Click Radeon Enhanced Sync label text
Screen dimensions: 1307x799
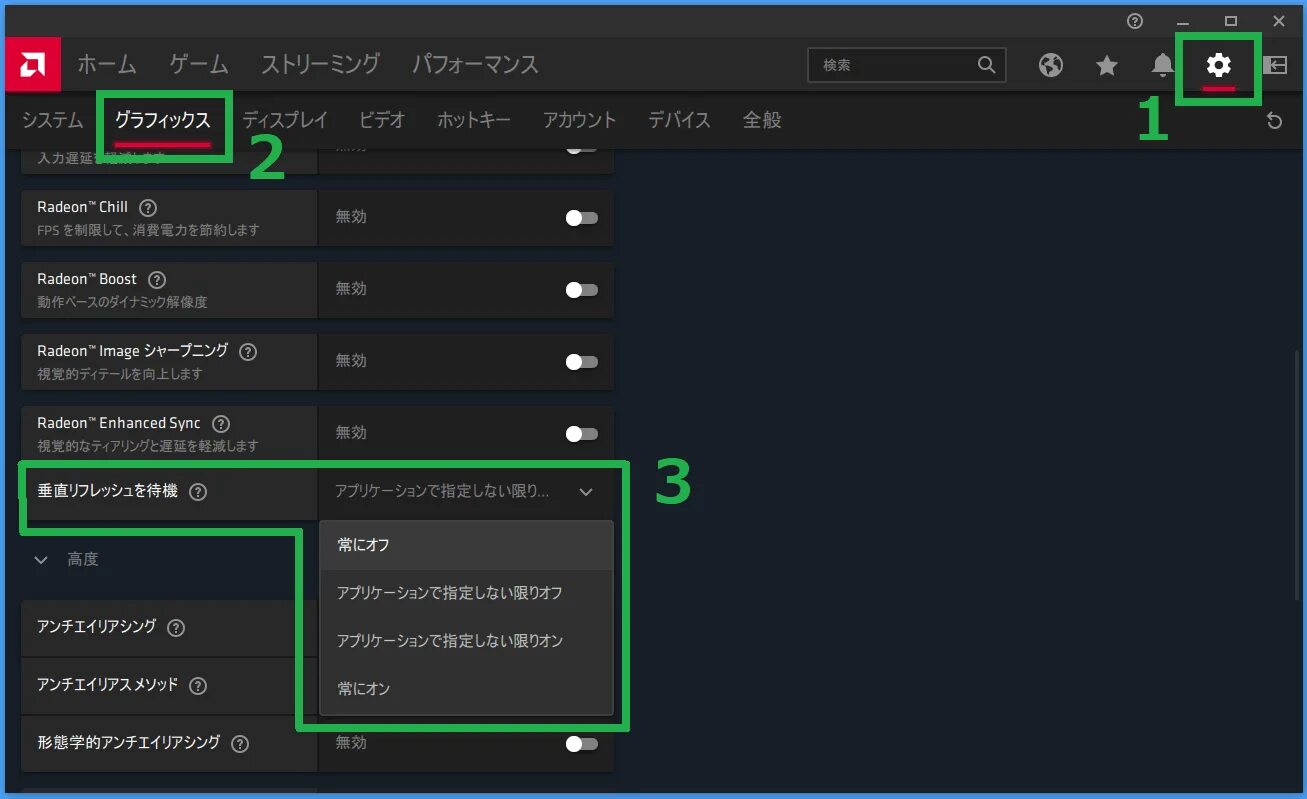119,424
